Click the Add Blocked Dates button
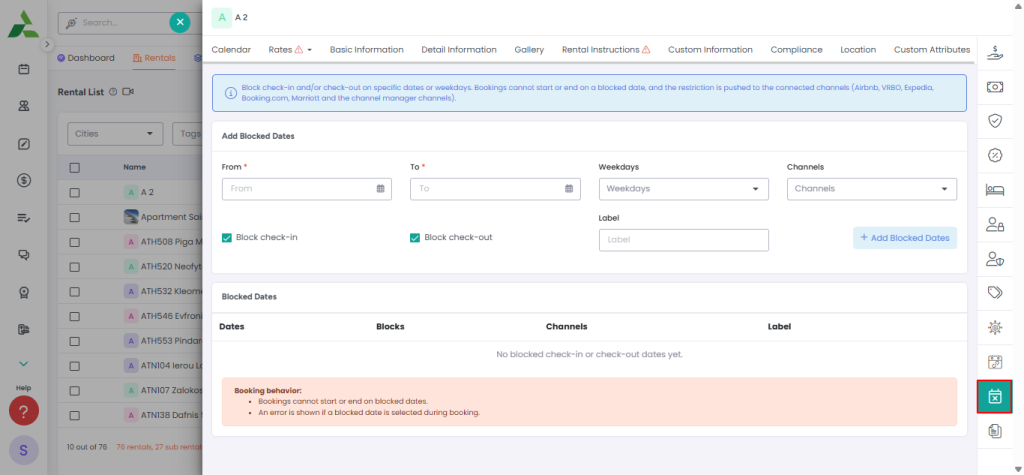Viewport: 1024px width, 475px height. (x=904, y=238)
